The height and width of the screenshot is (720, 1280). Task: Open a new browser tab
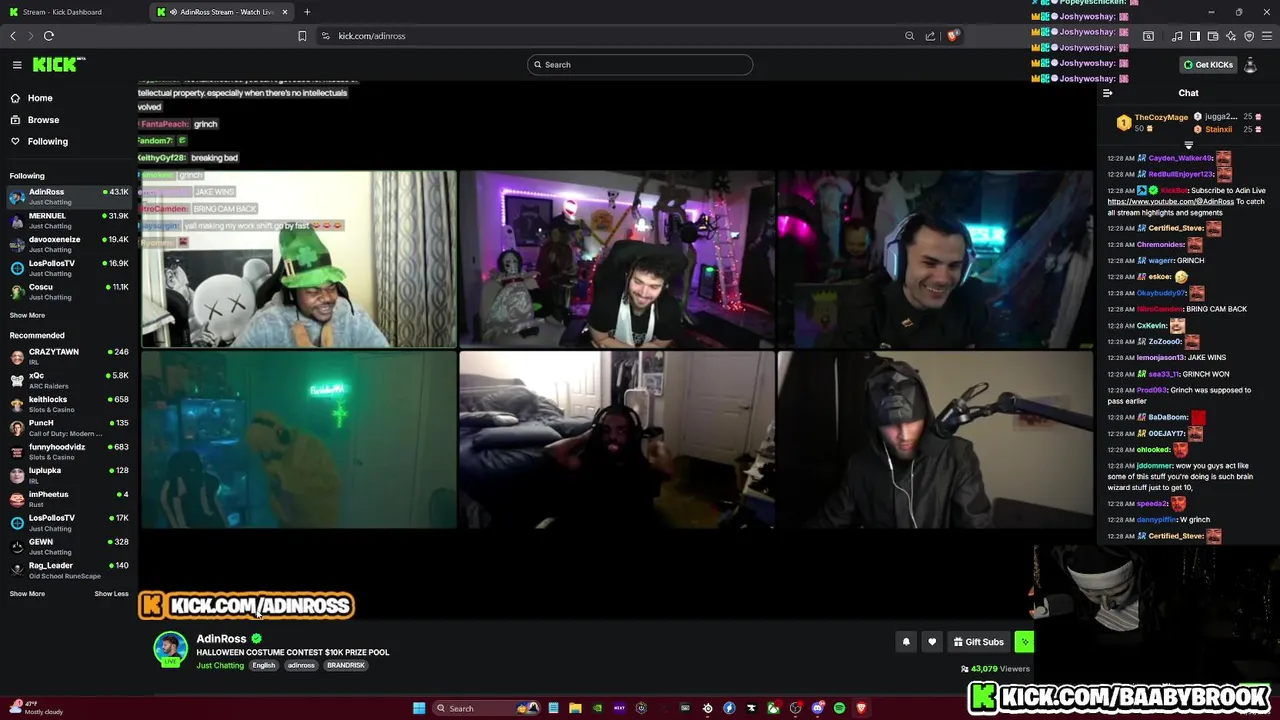[307, 12]
